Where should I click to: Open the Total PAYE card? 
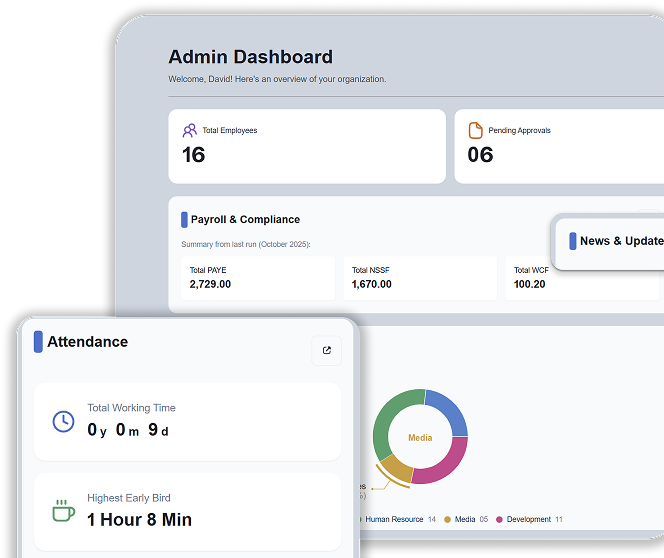[257, 278]
